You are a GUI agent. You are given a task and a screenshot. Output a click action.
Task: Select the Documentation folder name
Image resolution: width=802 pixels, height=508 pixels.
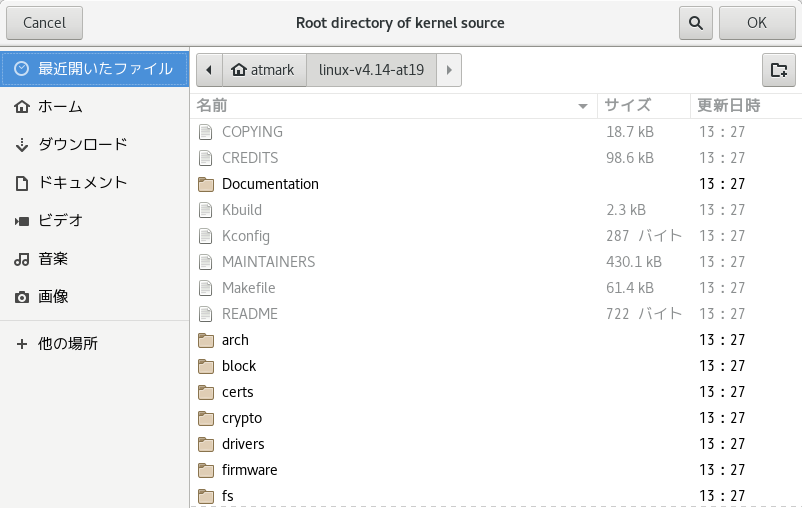click(x=270, y=184)
